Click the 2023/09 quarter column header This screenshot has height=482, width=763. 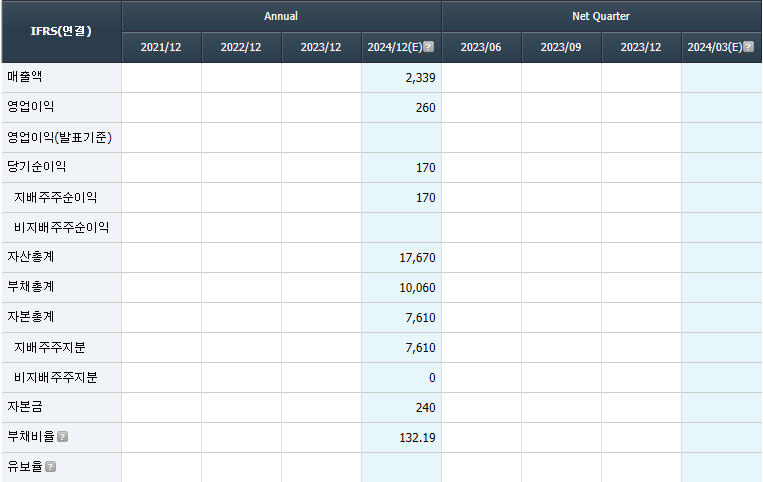click(x=561, y=47)
